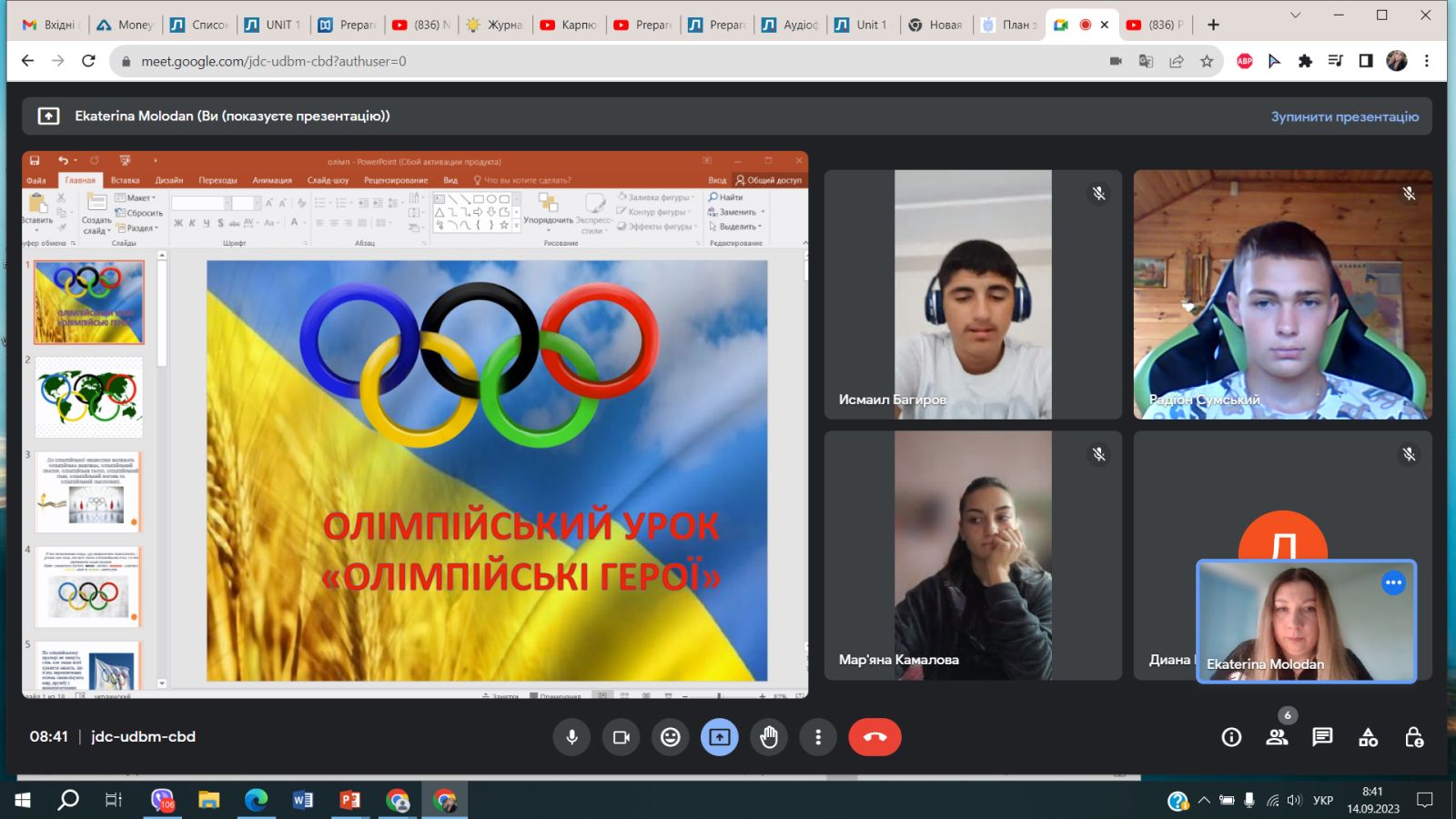This screenshot has width=1456, height=819.
Task: Open PowerPoint from taskbar
Action: [350, 800]
